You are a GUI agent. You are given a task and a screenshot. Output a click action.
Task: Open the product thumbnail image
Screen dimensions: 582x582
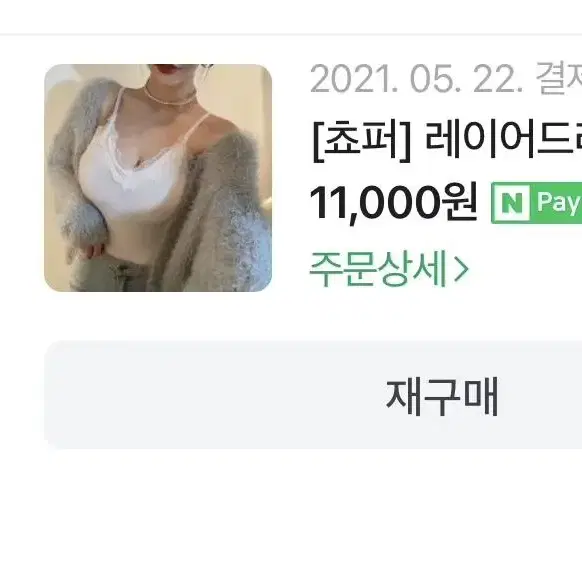[x=158, y=178]
